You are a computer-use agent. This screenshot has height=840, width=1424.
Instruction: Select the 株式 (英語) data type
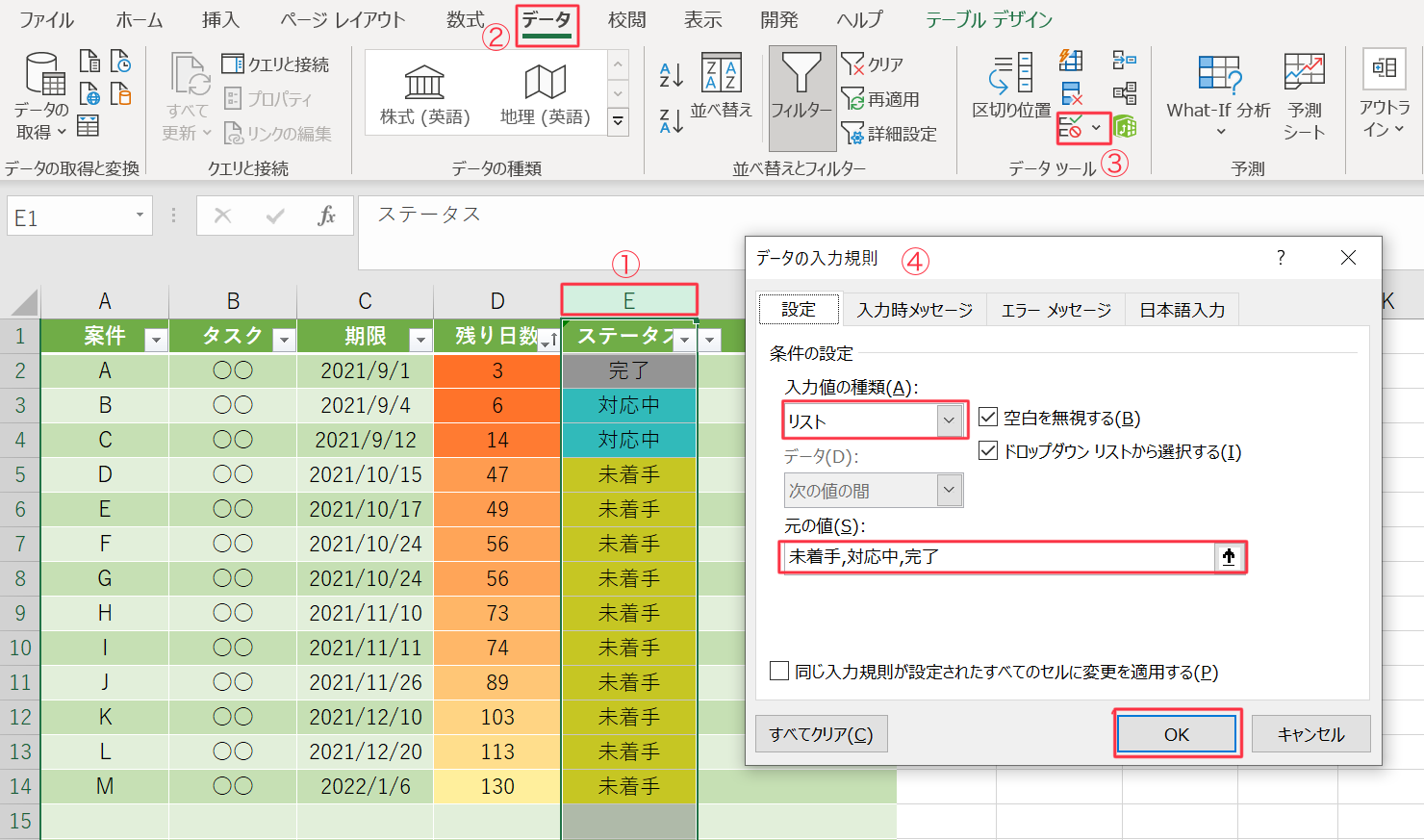pyautogui.click(x=425, y=94)
